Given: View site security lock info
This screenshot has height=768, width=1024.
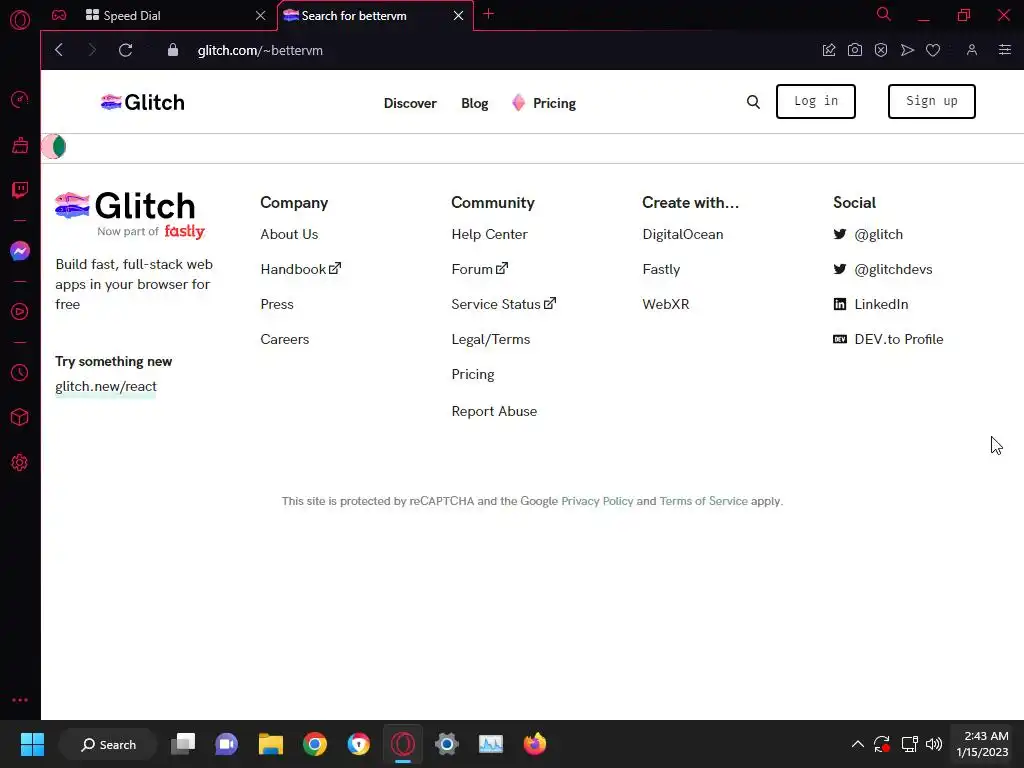Looking at the screenshot, I should 172,50.
